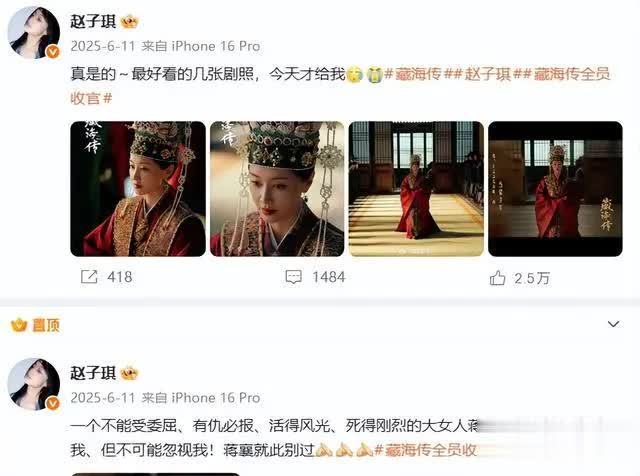
Task: Open first still photo thumbnail
Action: (138, 189)
